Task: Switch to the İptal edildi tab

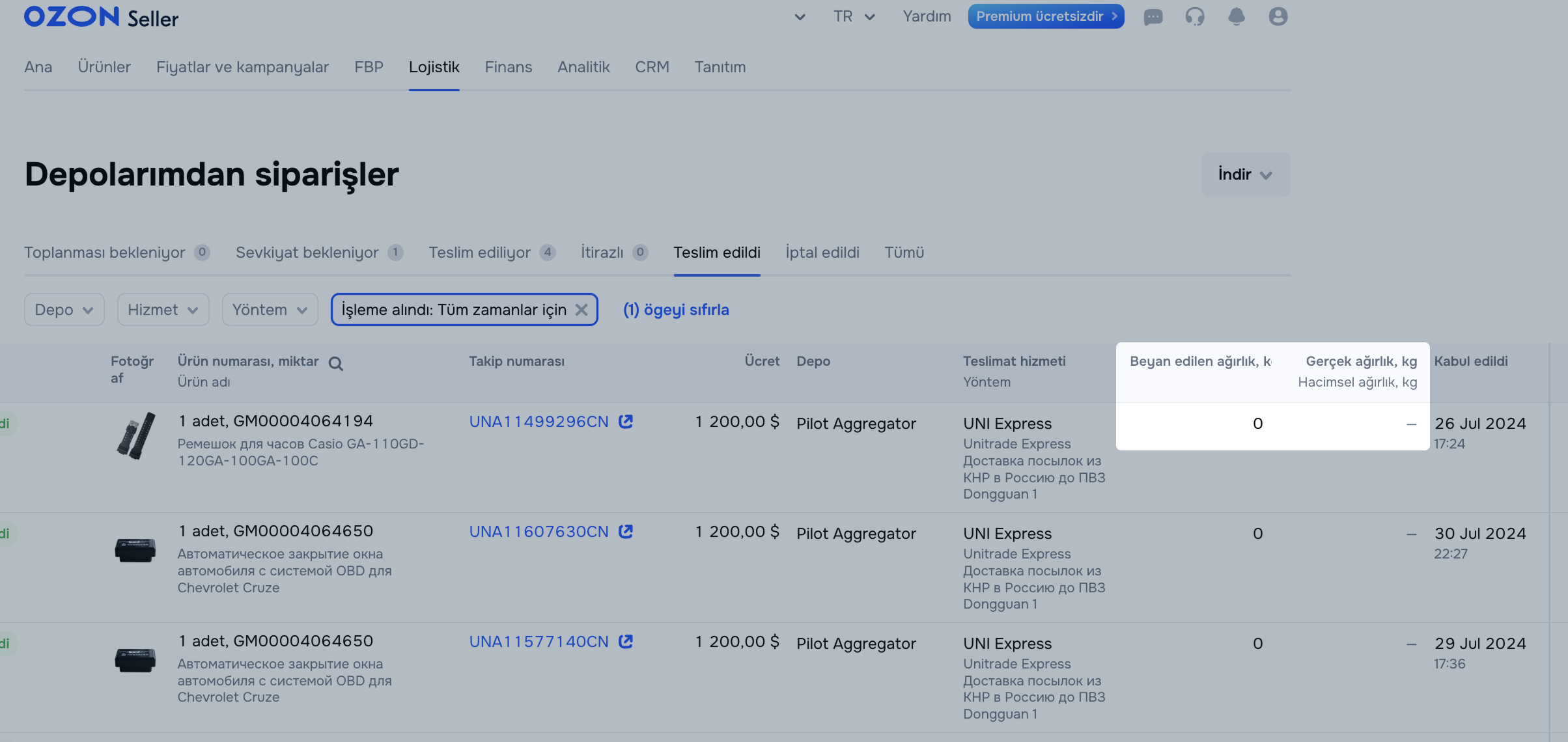Action: tap(822, 253)
